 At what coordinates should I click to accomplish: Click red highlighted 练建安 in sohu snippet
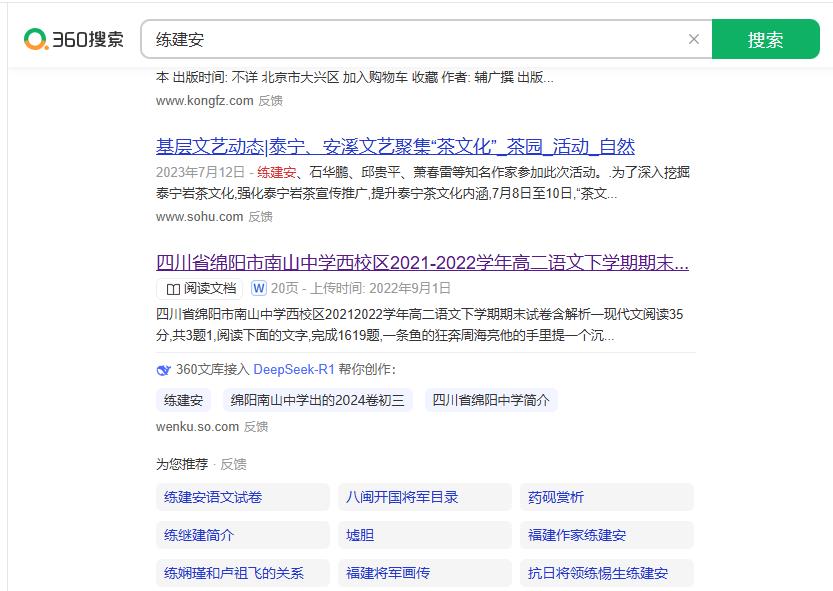tap(276, 172)
